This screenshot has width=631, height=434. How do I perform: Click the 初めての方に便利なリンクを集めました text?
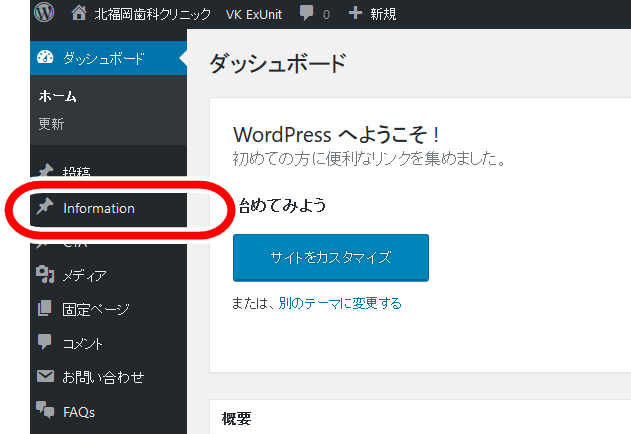click(369, 159)
